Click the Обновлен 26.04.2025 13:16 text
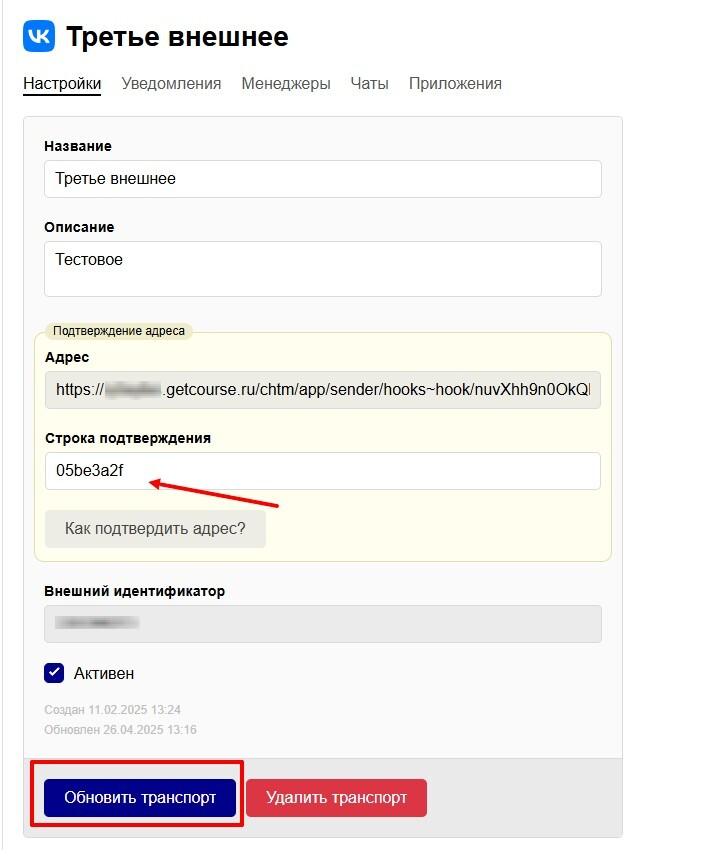Viewport: 710px width, 850px height. 120,730
